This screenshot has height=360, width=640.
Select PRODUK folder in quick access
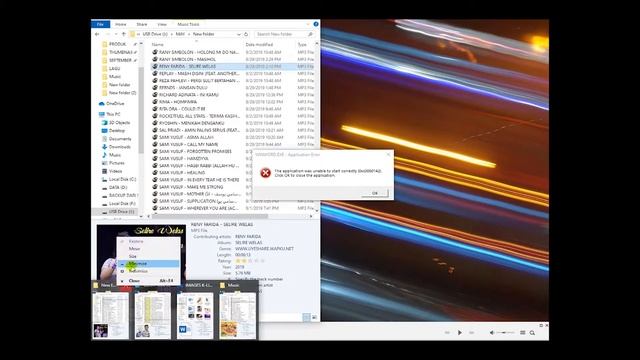point(118,44)
